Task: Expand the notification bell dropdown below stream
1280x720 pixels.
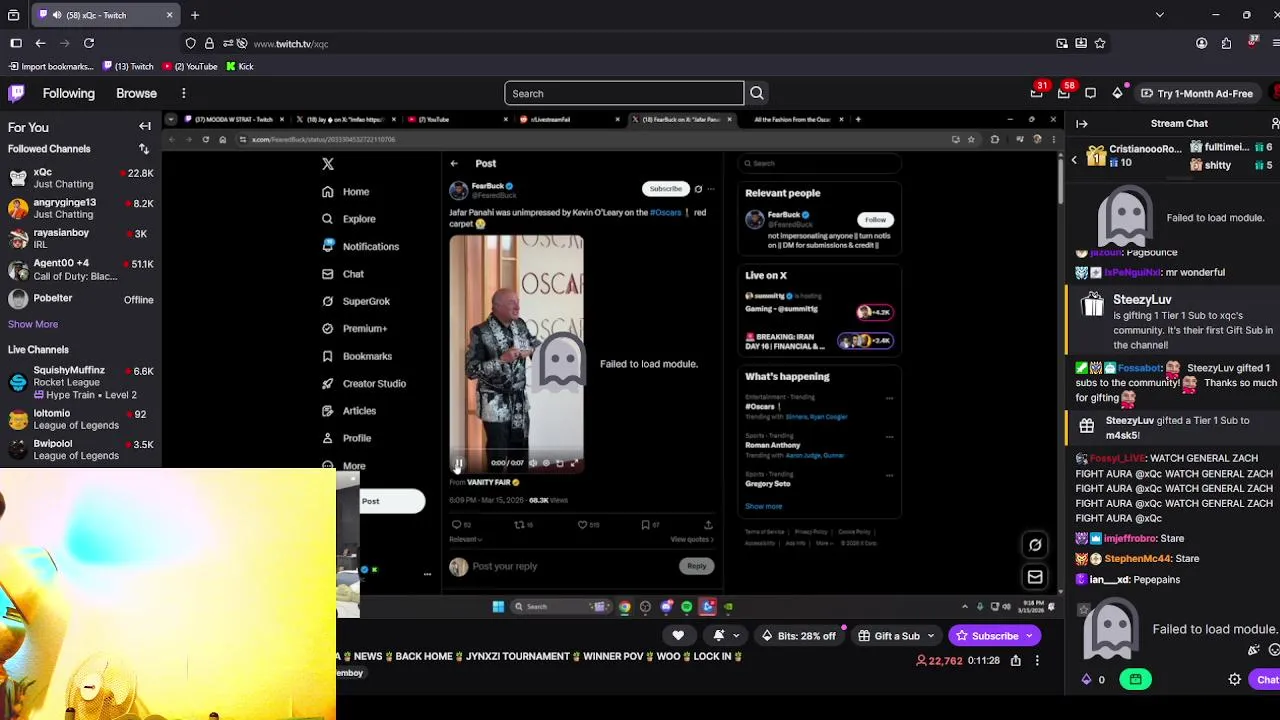Action: [736, 636]
